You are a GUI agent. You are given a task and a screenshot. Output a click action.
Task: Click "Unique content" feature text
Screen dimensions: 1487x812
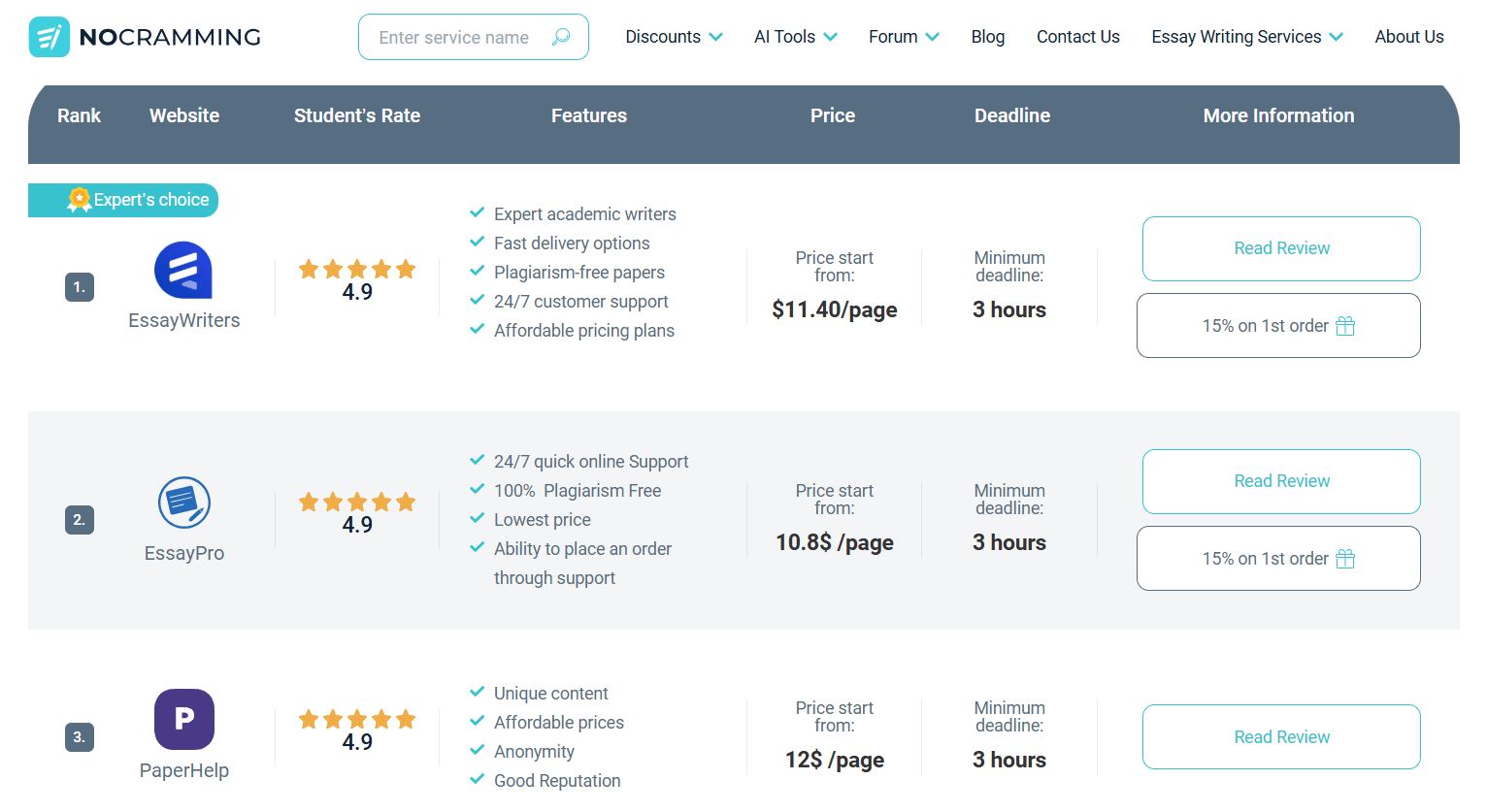pyautogui.click(x=551, y=694)
